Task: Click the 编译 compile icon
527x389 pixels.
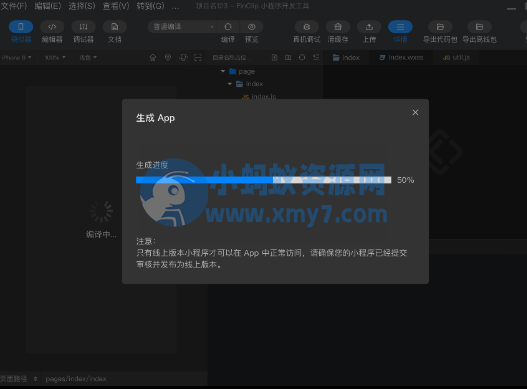Action: point(228,27)
